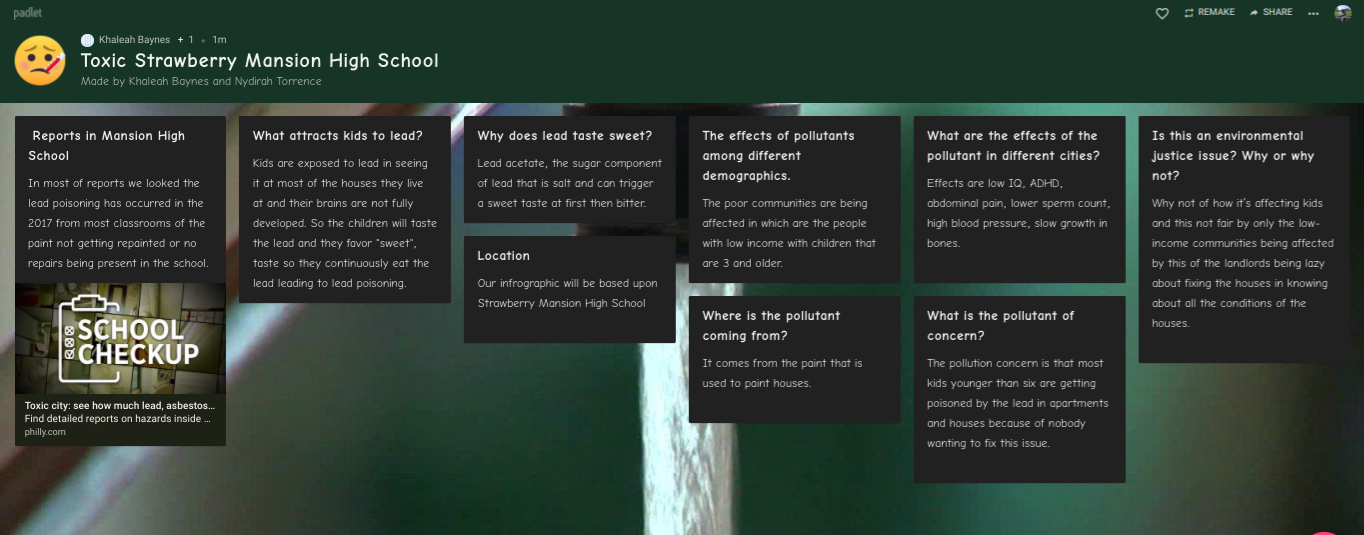Select the 'What is the pollutant of concern?' post
This screenshot has height=535, width=1364.
(x=1020, y=389)
